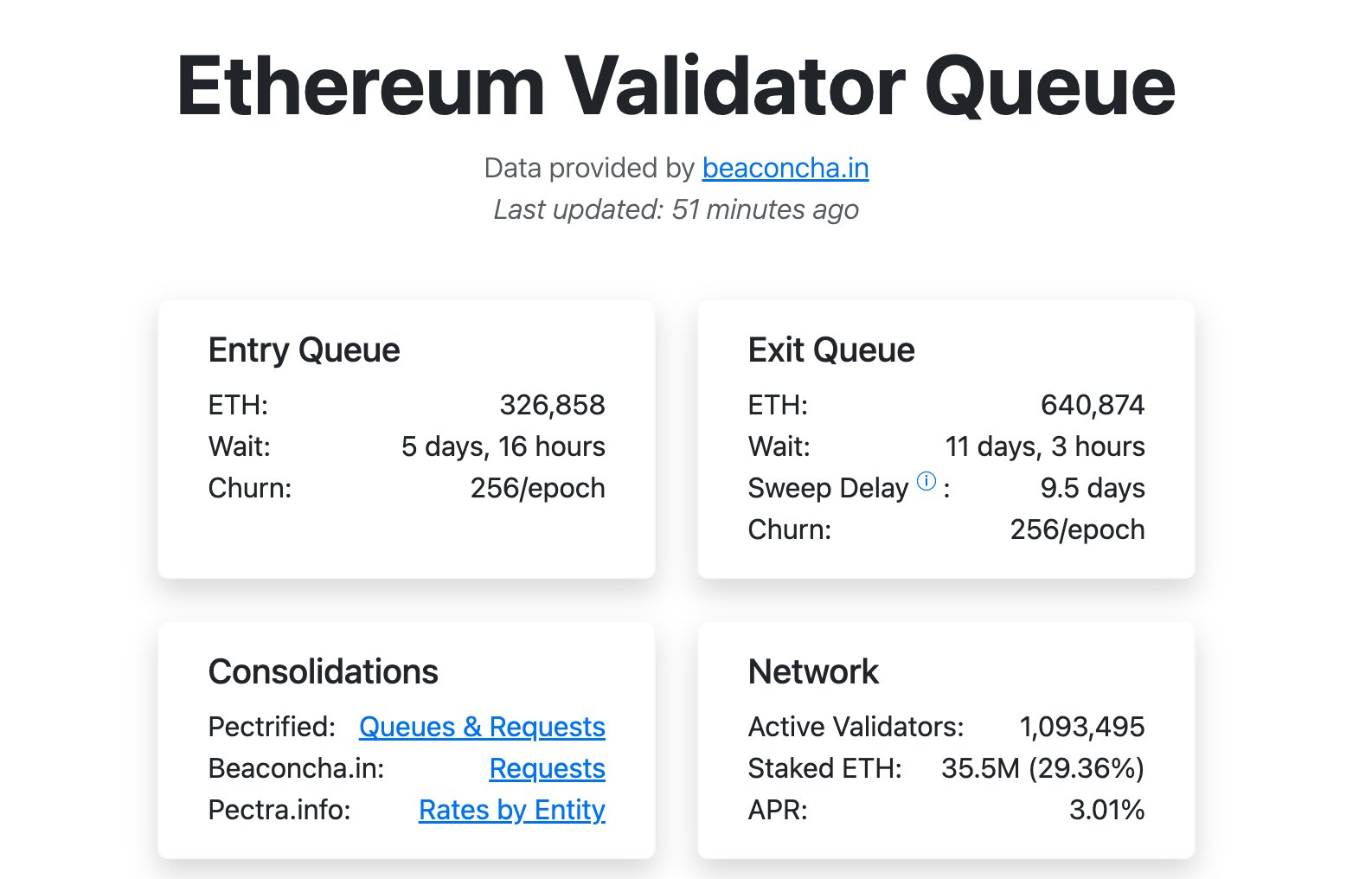This screenshot has height=879, width=1372.
Task: Click the 'Last updated: 51 minutes ago' text
Action: (676, 209)
